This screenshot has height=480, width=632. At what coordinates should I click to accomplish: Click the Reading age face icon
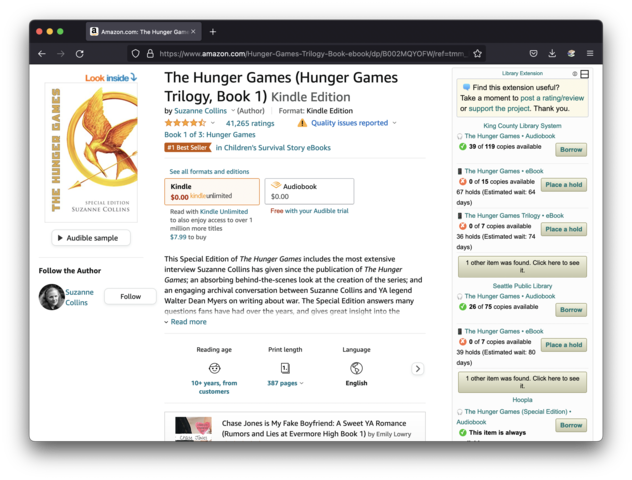214,368
